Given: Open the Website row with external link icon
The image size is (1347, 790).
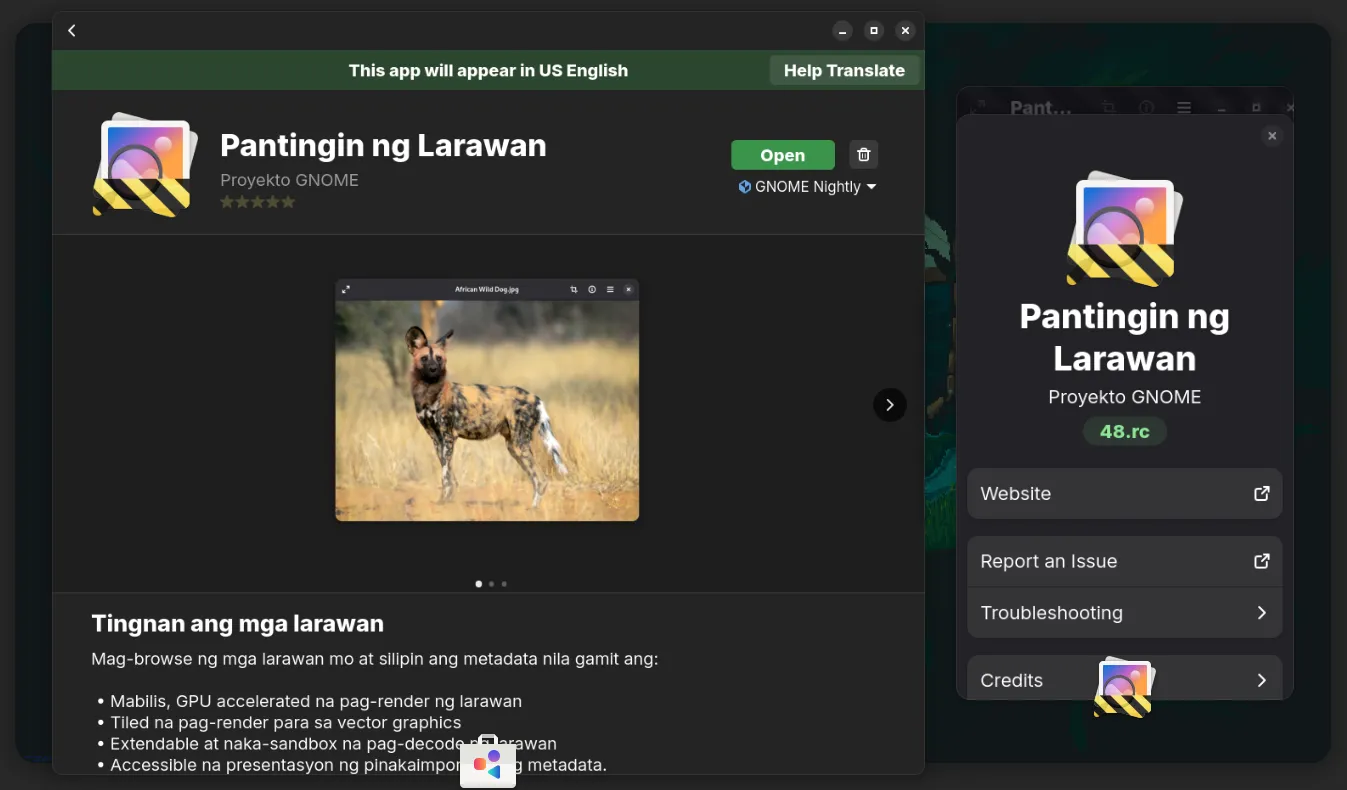Looking at the screenshot, I should click(x=1124, y=494).
